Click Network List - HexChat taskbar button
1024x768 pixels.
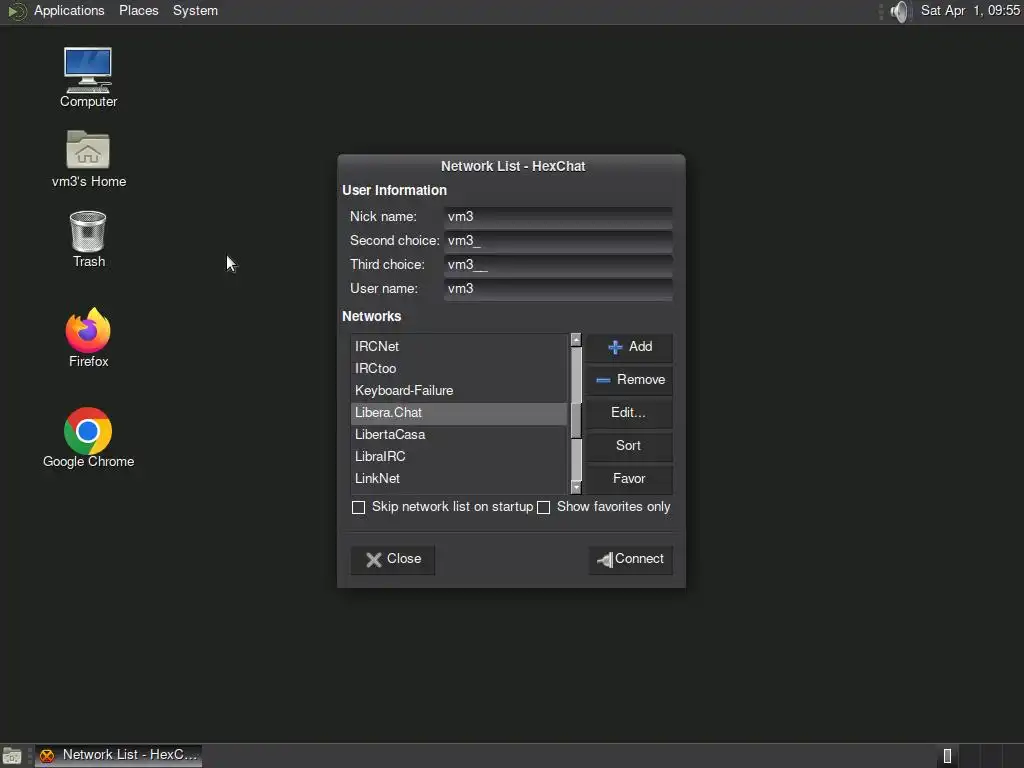click(x=118, y=756)
